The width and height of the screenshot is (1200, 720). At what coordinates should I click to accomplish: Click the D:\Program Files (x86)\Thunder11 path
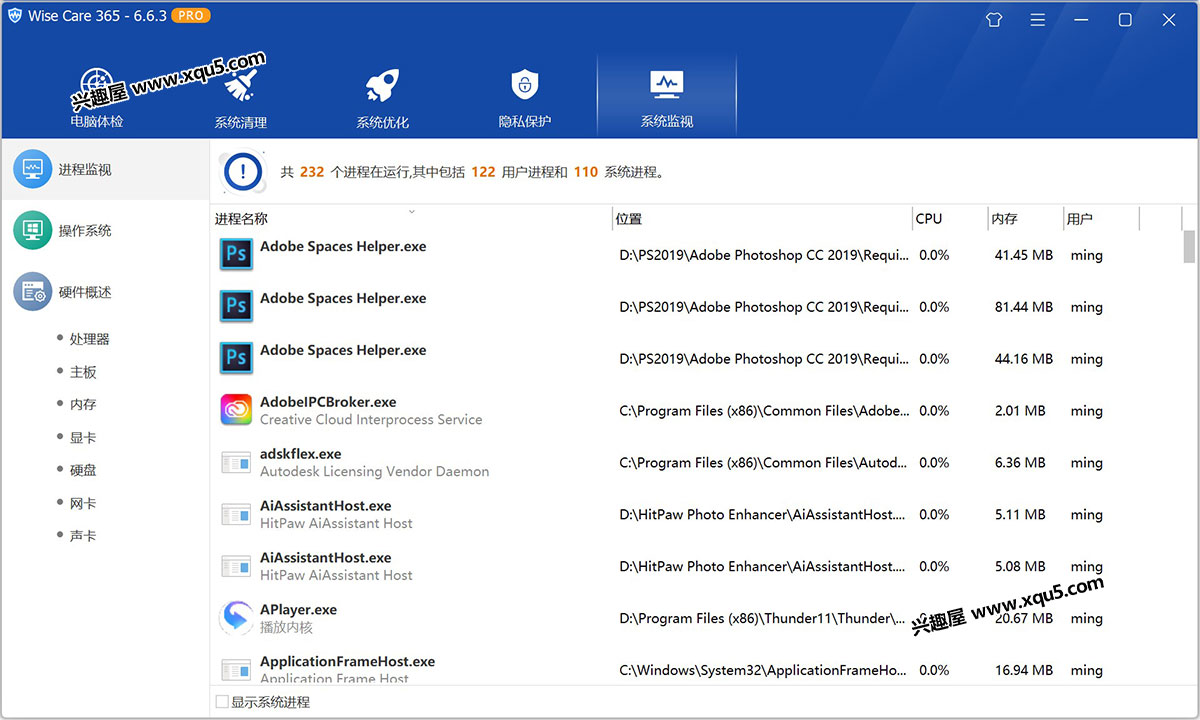762,619
